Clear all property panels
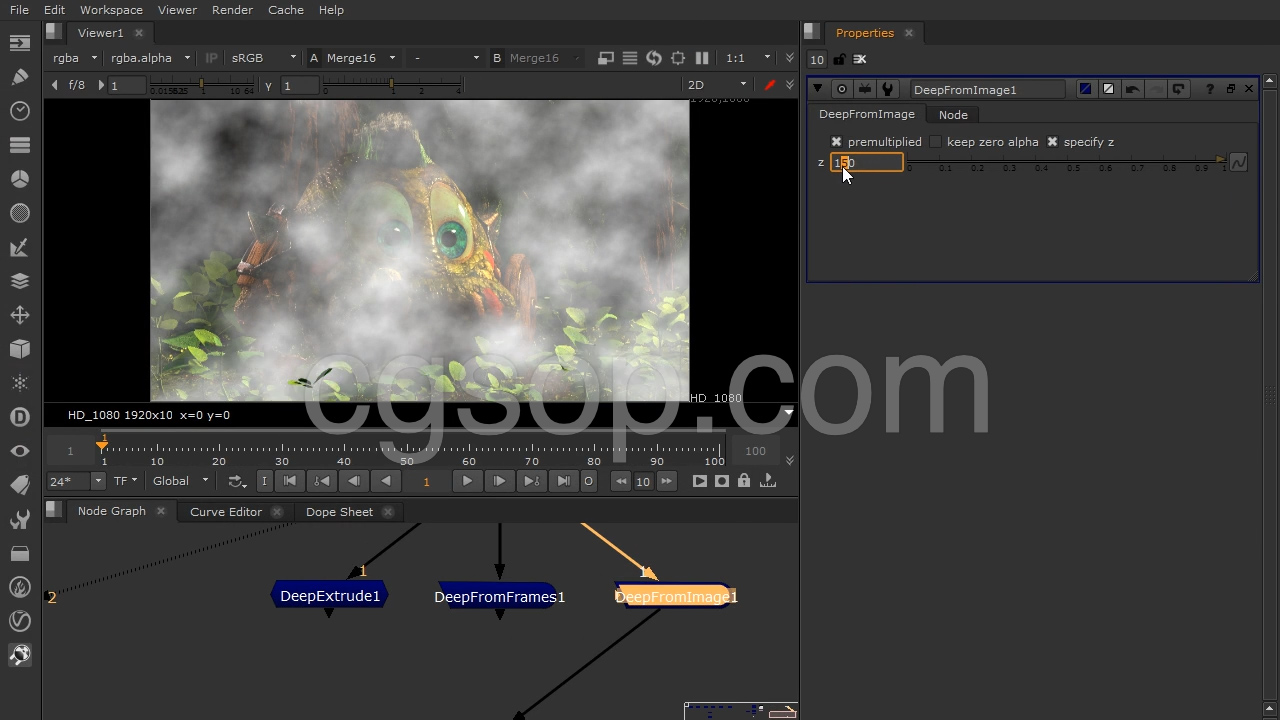Screen dimensions: 1280x720 click(x=860, y=59)
